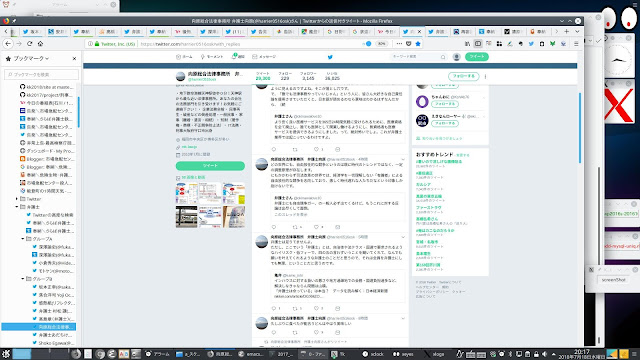
Task: Go back with the browser back arrow
Action: pyautogui.click(x=8, y=44)
